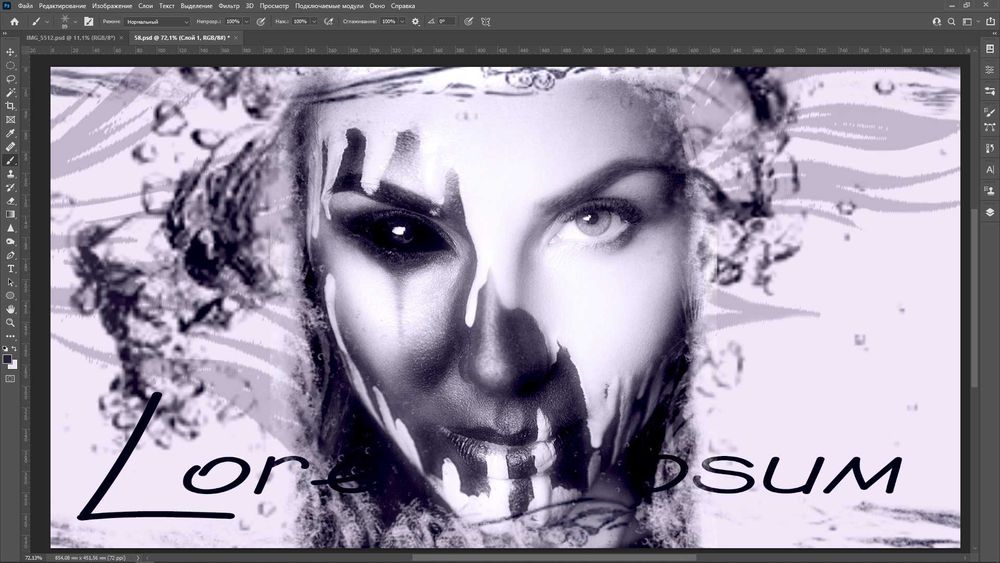Select the Elliptical Marquee tool
1000x563 pixels.
click(10, 65)
